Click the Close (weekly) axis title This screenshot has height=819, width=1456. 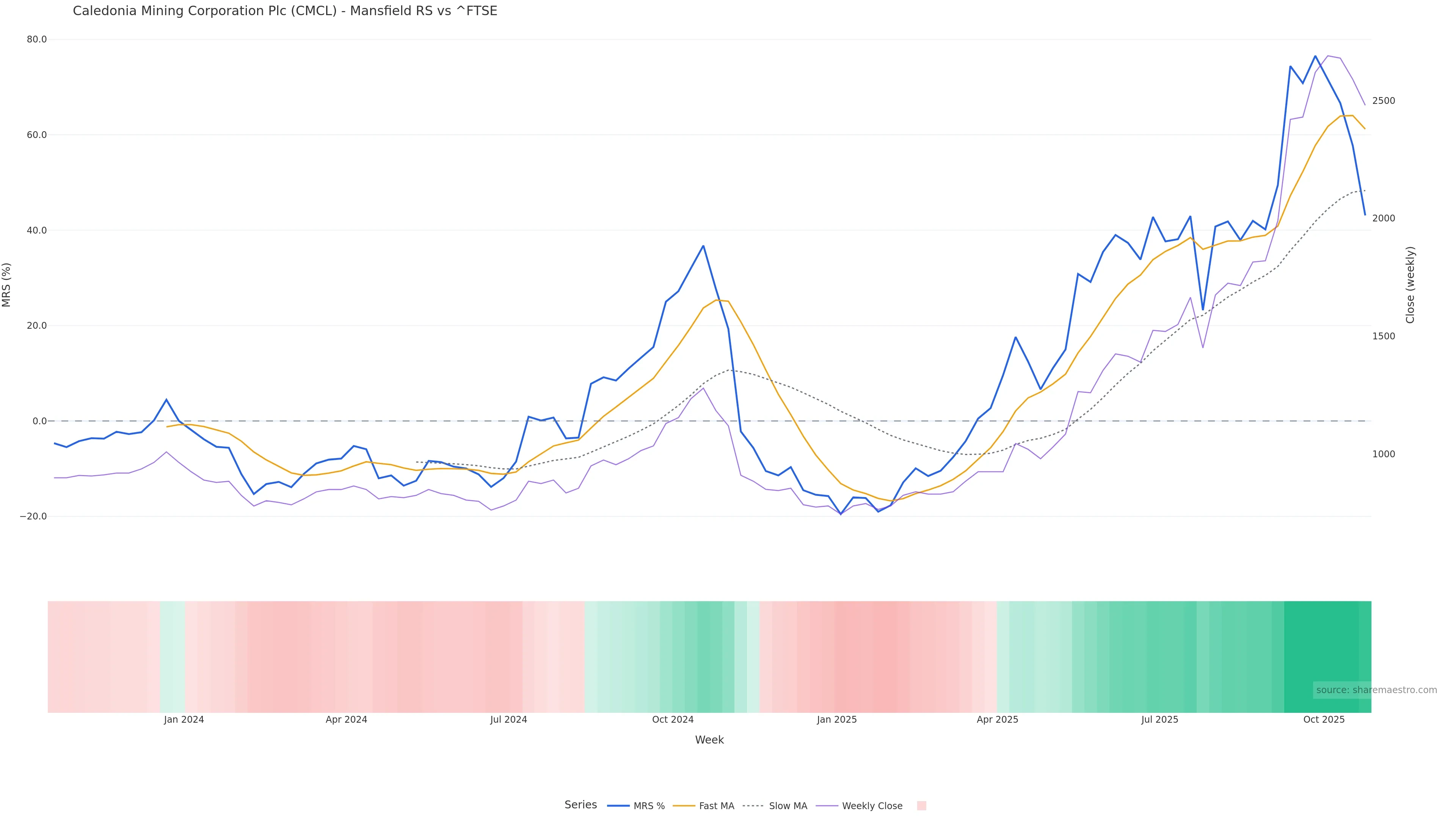[x=1410, y=285]
